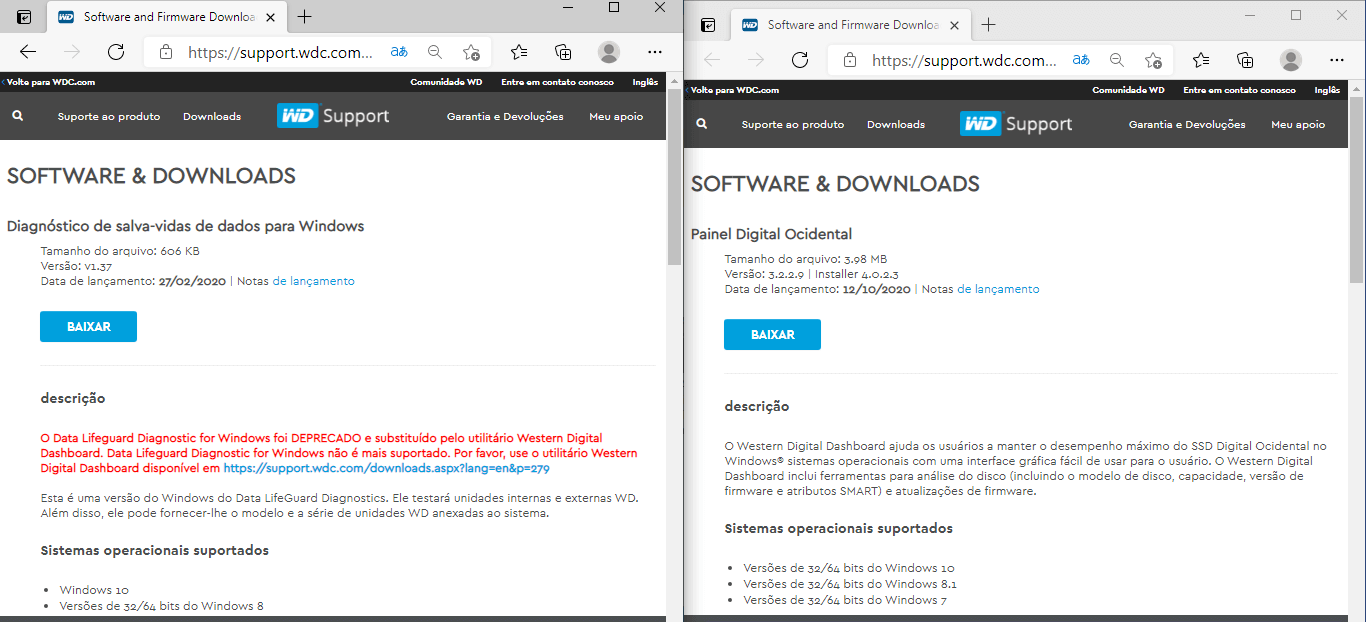1366x622 pixels.
Task: Open Downloads menu in left window
Action: point(212,116)
